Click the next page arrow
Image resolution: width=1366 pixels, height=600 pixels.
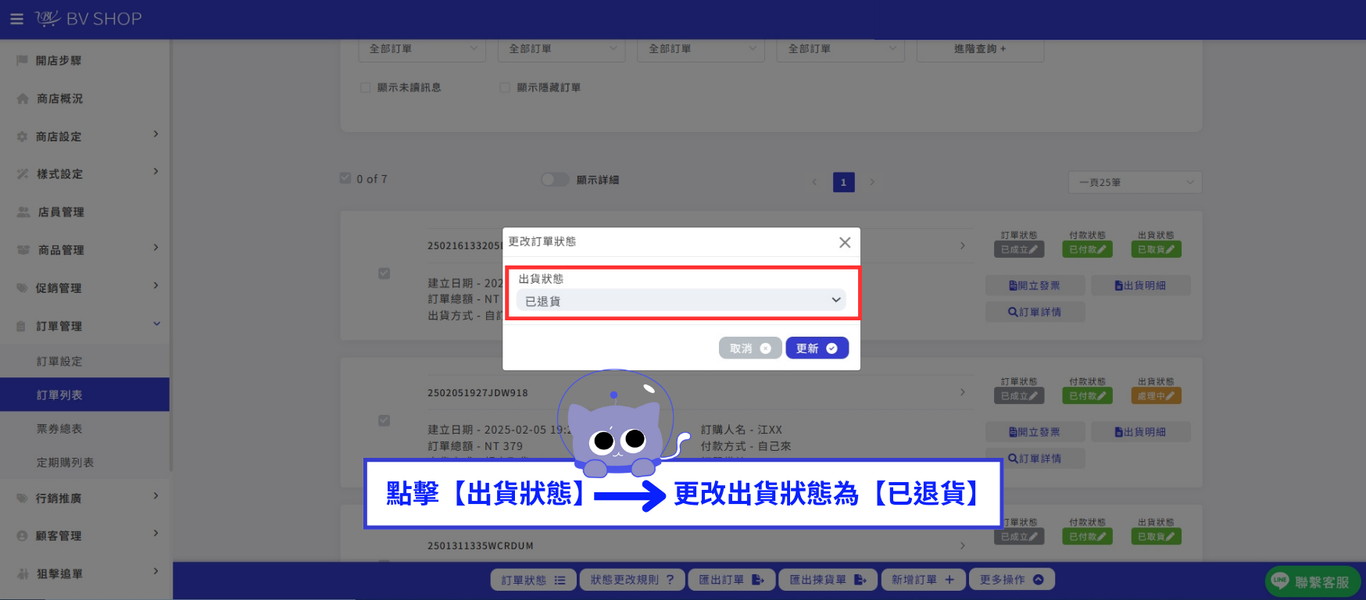point(872,182)
